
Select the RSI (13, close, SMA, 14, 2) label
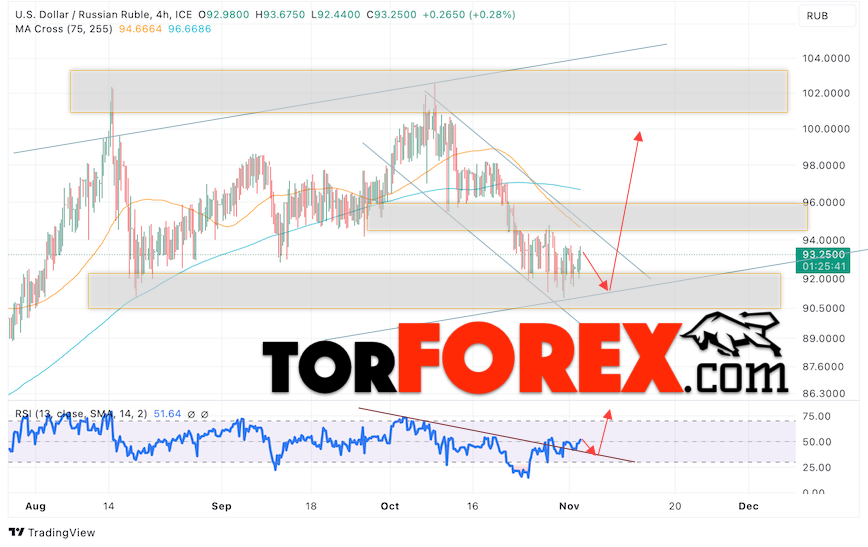tap(81, 414)
